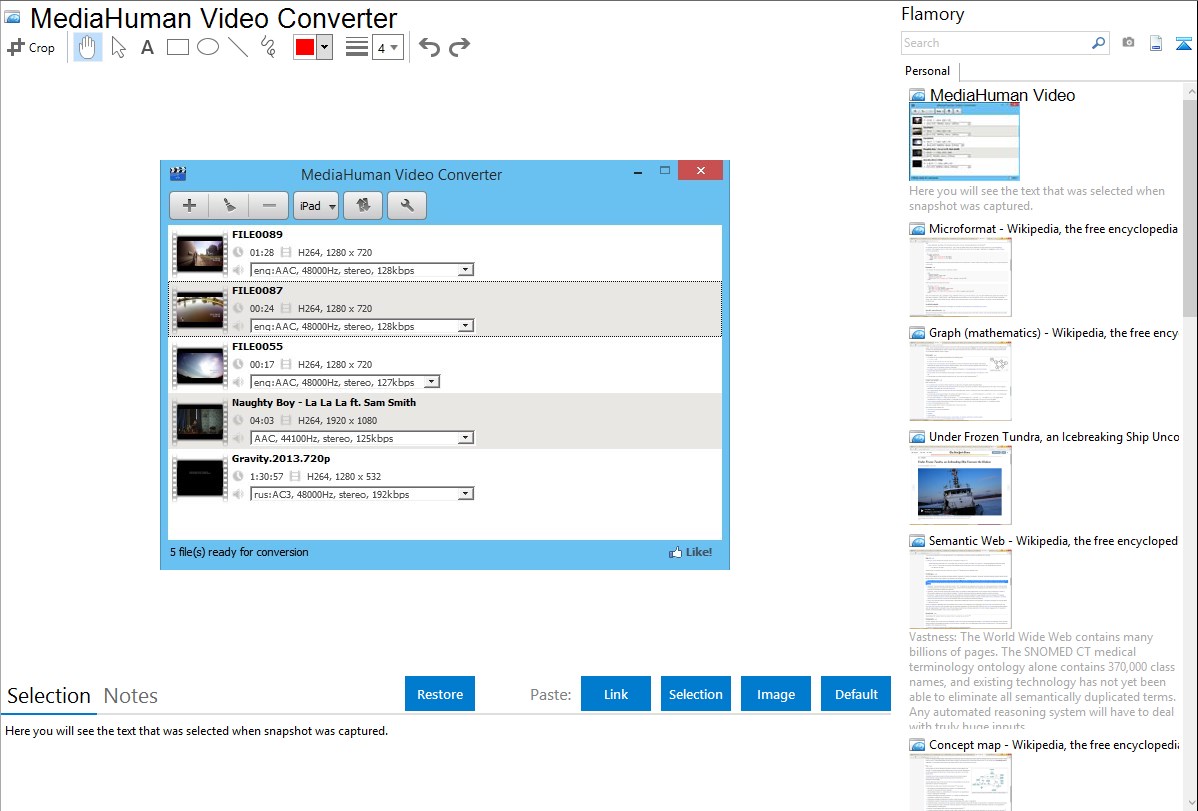The width and height of the screenshot is (1198, 811).
Task: Expand the audio dropdown for Naughty Boy video
Action: (465, 438)
